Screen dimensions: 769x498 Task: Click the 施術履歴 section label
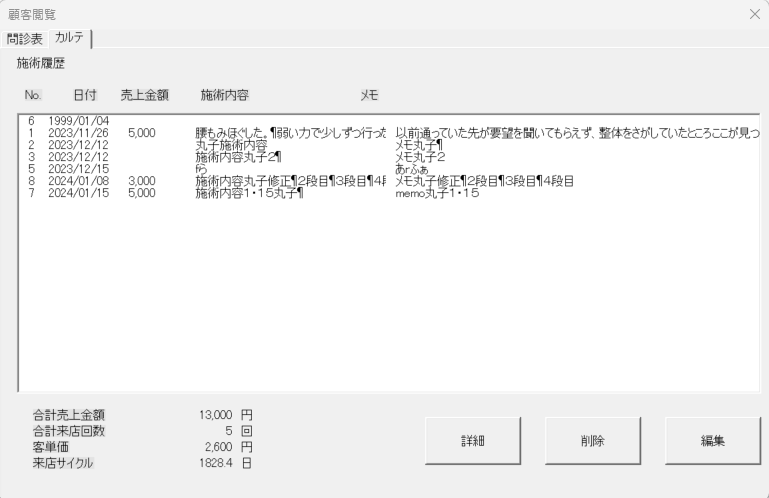41,63
